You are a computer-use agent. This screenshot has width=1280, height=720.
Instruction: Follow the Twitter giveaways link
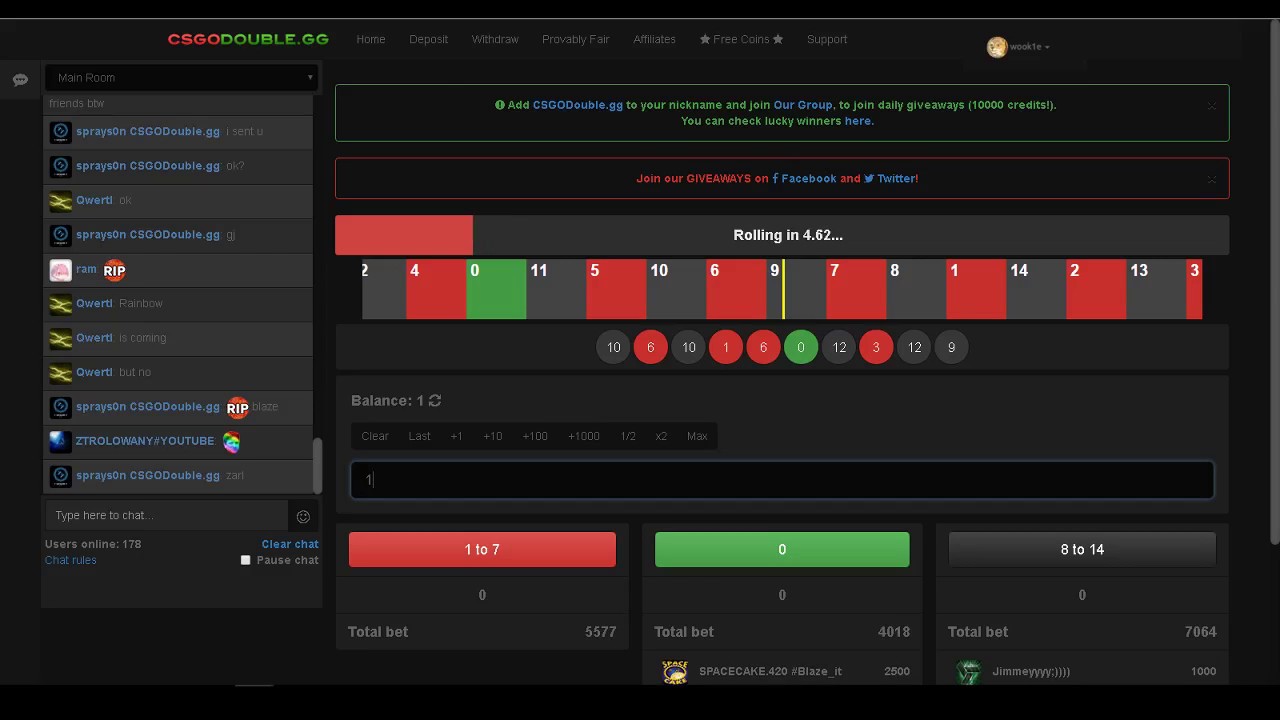tap(890, 179)
